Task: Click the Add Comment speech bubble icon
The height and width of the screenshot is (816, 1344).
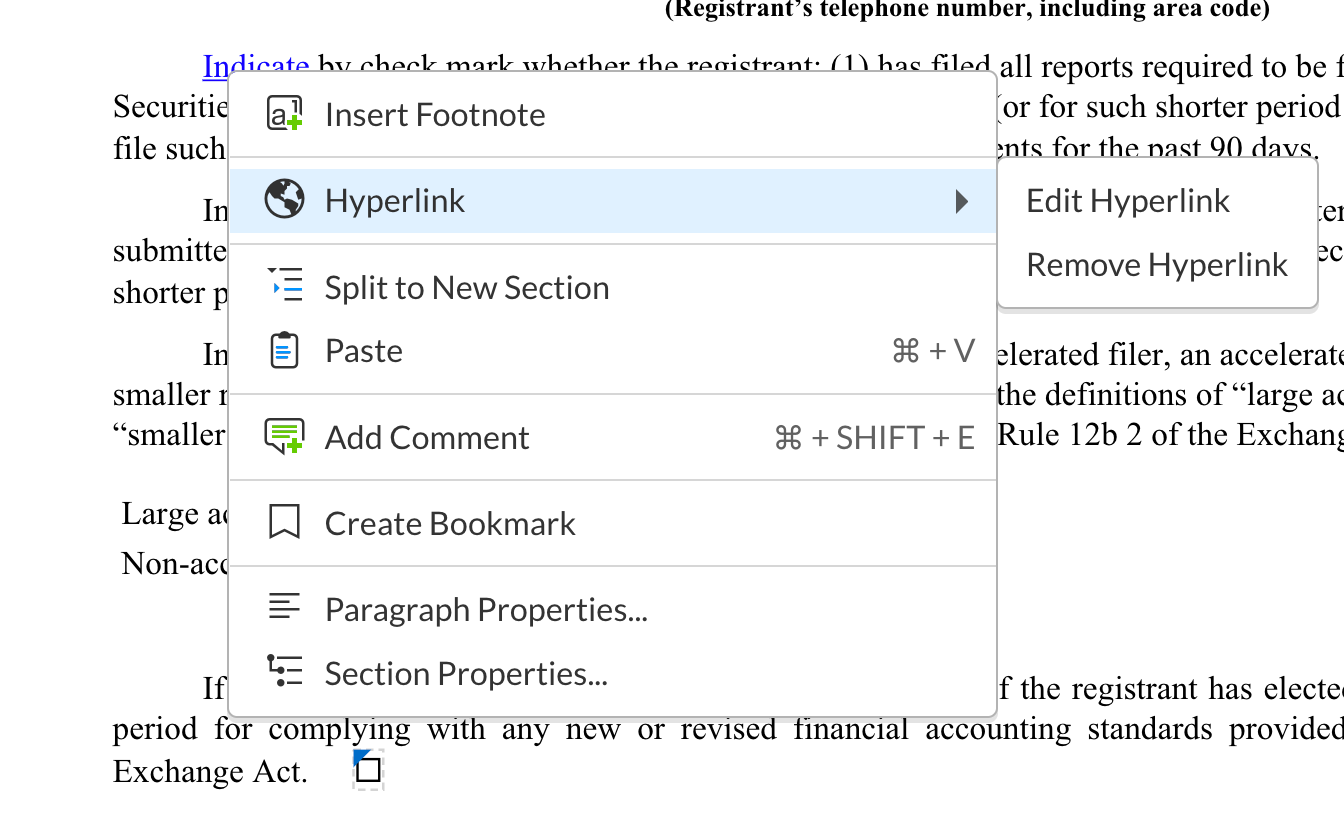Action: [x=284, y=437]
